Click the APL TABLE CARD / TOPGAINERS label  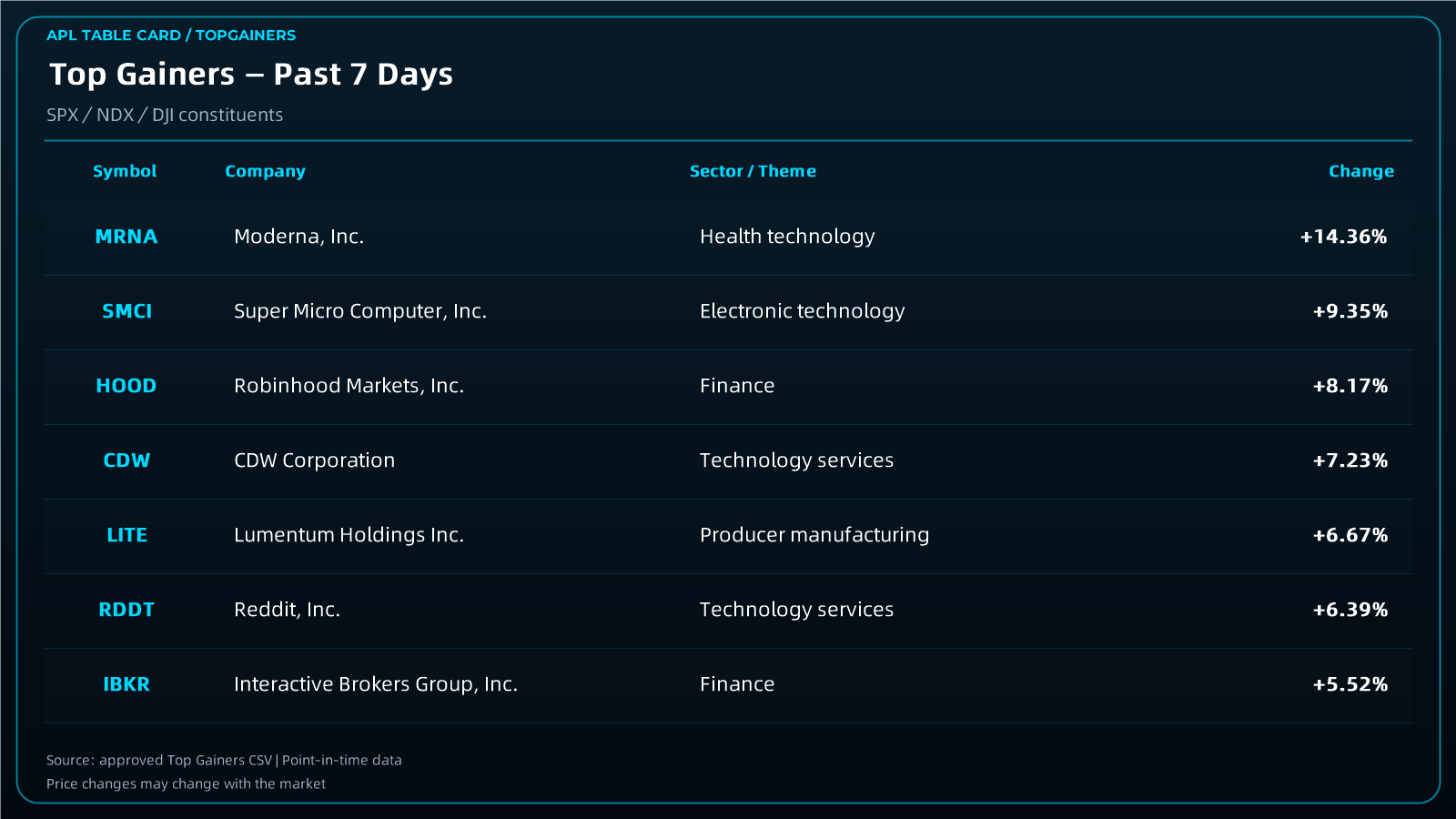(x=171, y=35)
